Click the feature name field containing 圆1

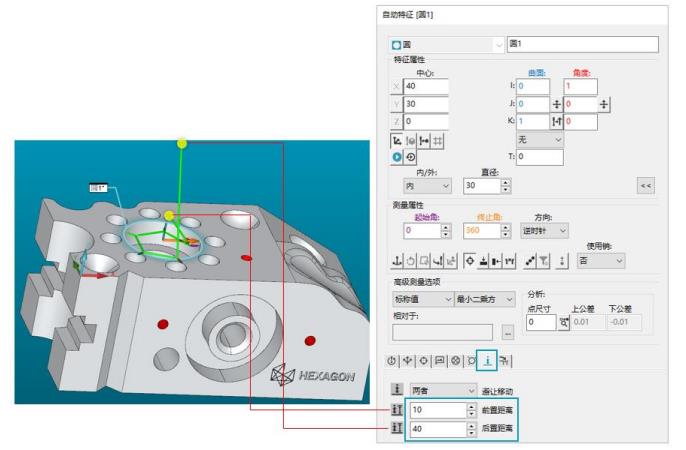pos(582,44)
